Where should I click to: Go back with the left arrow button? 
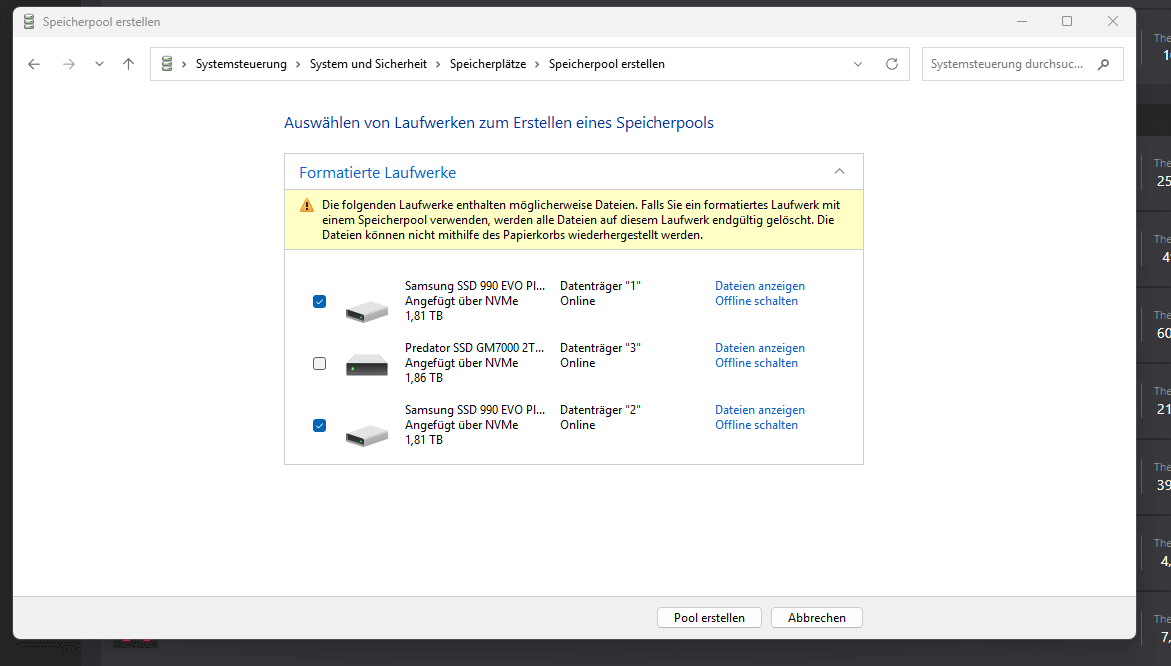point(34,64)
